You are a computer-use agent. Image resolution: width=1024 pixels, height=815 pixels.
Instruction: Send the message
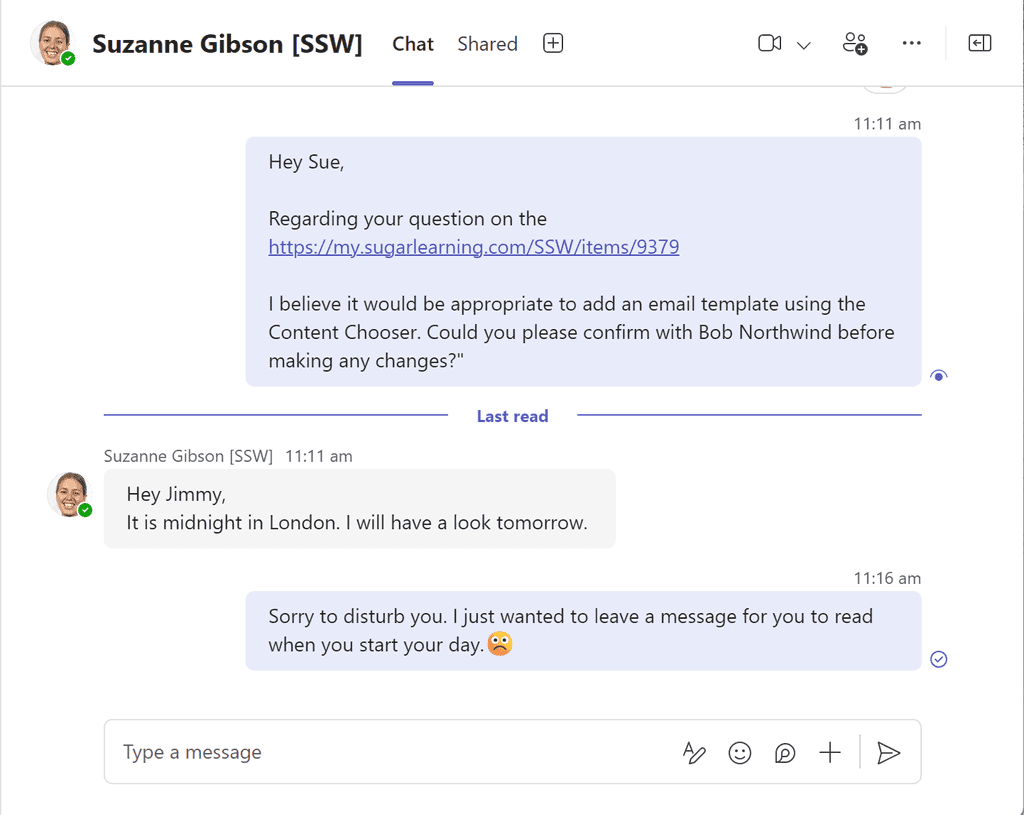889,753
